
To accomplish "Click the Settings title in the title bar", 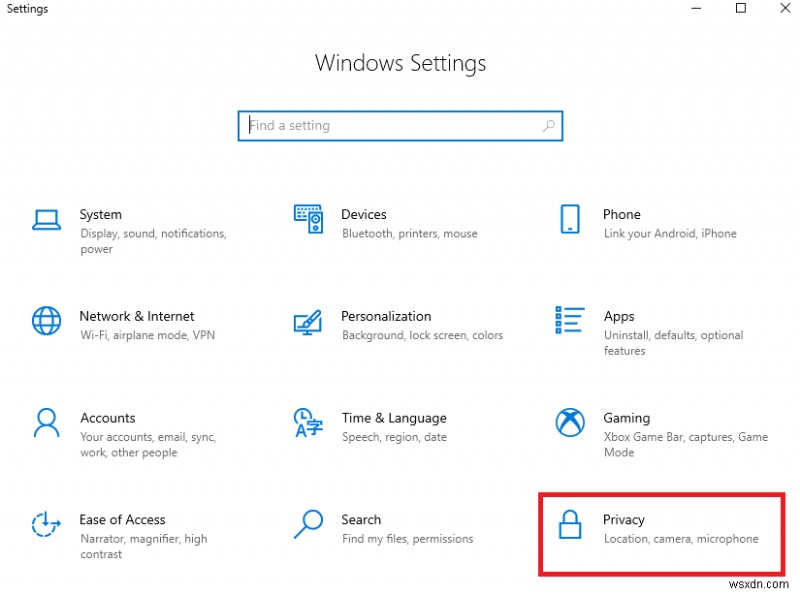I will coord(26,8).
